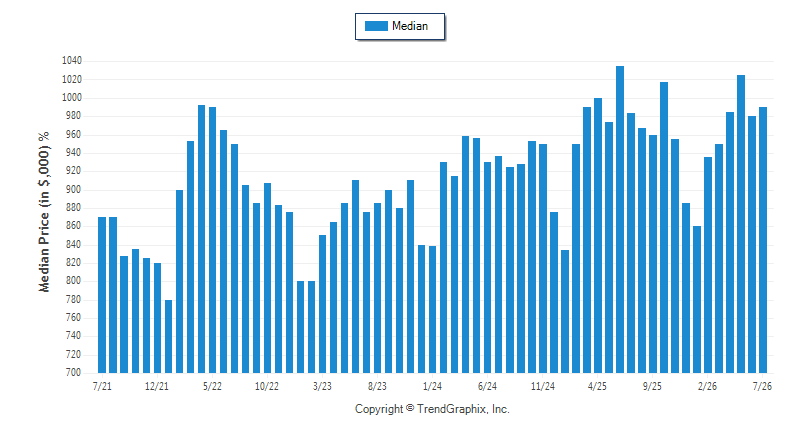
Task: Click the blue Median legend swatch
Action: pos(376,26)
